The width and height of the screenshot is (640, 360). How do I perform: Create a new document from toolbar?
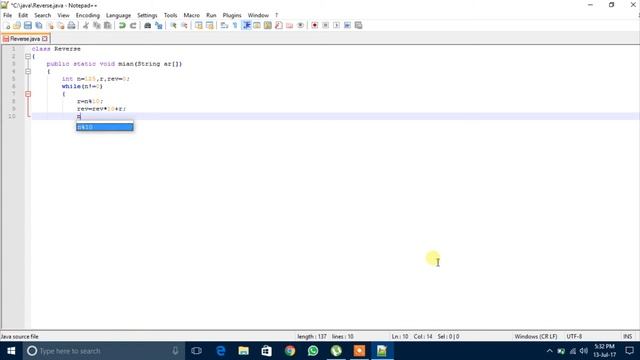point(7,25)
